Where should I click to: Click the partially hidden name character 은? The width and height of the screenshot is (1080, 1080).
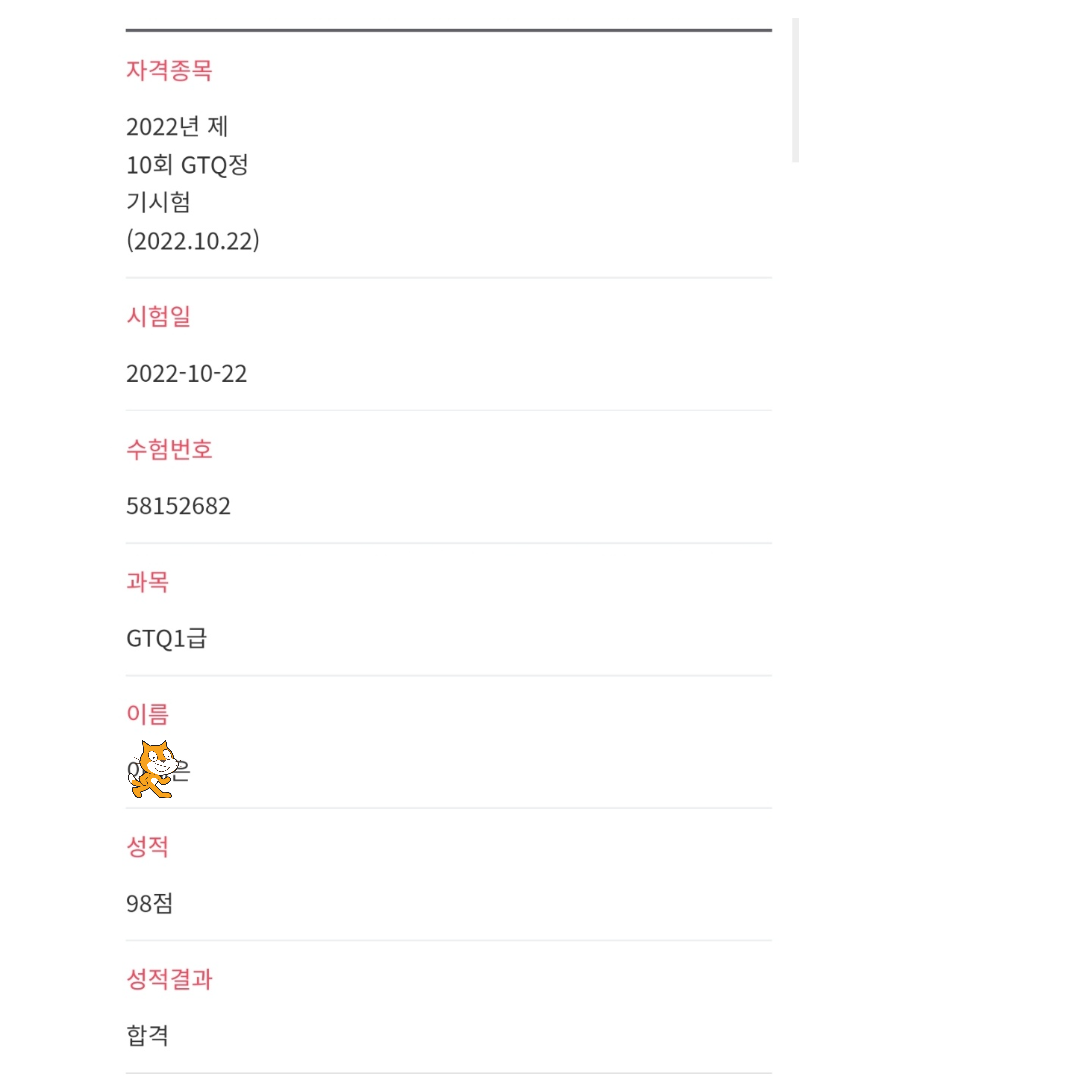[180, 771]
